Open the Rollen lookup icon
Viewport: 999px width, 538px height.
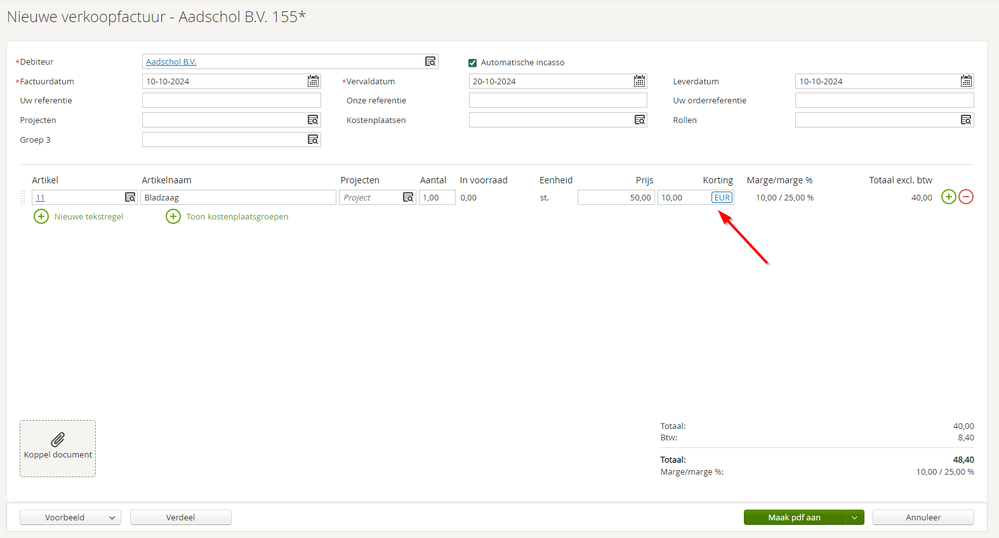point(967,120)
